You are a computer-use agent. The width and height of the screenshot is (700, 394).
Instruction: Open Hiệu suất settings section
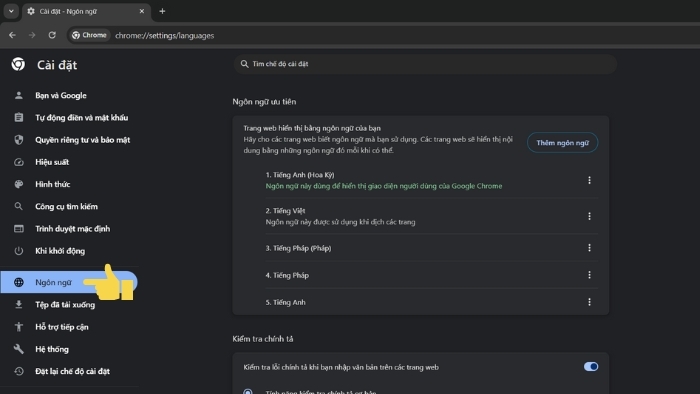(52, 162)
